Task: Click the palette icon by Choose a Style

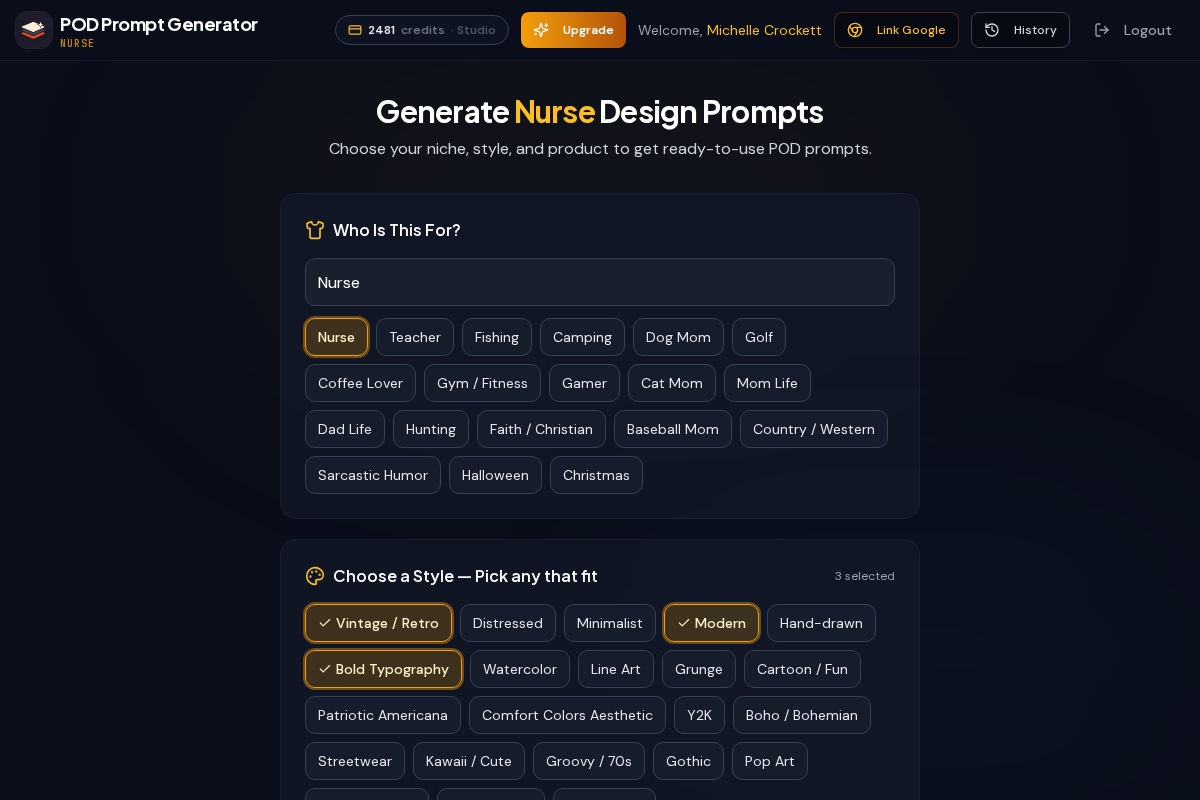Action: (x=315, y=576)
